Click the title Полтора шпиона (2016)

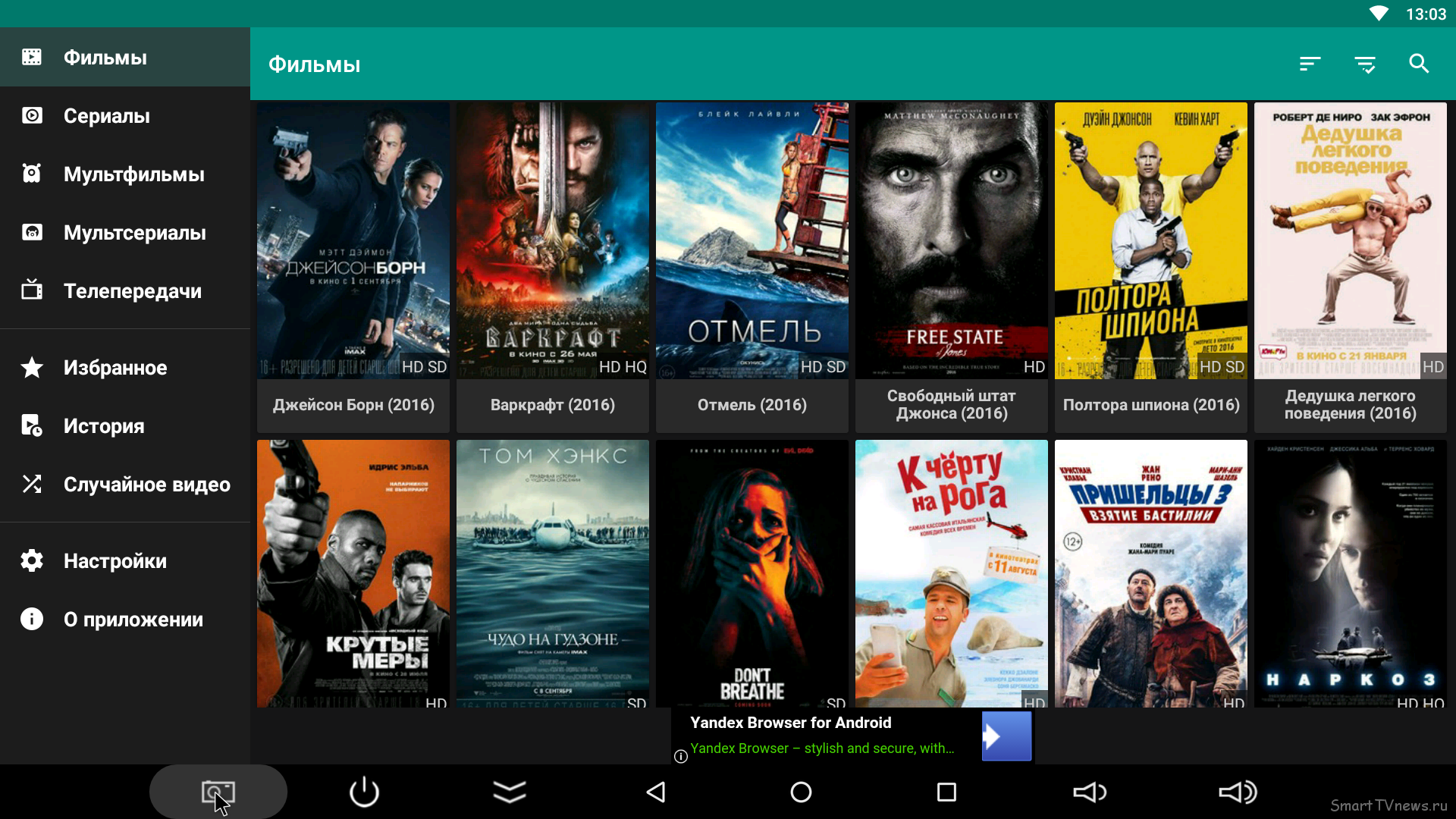click(1151, 405)
